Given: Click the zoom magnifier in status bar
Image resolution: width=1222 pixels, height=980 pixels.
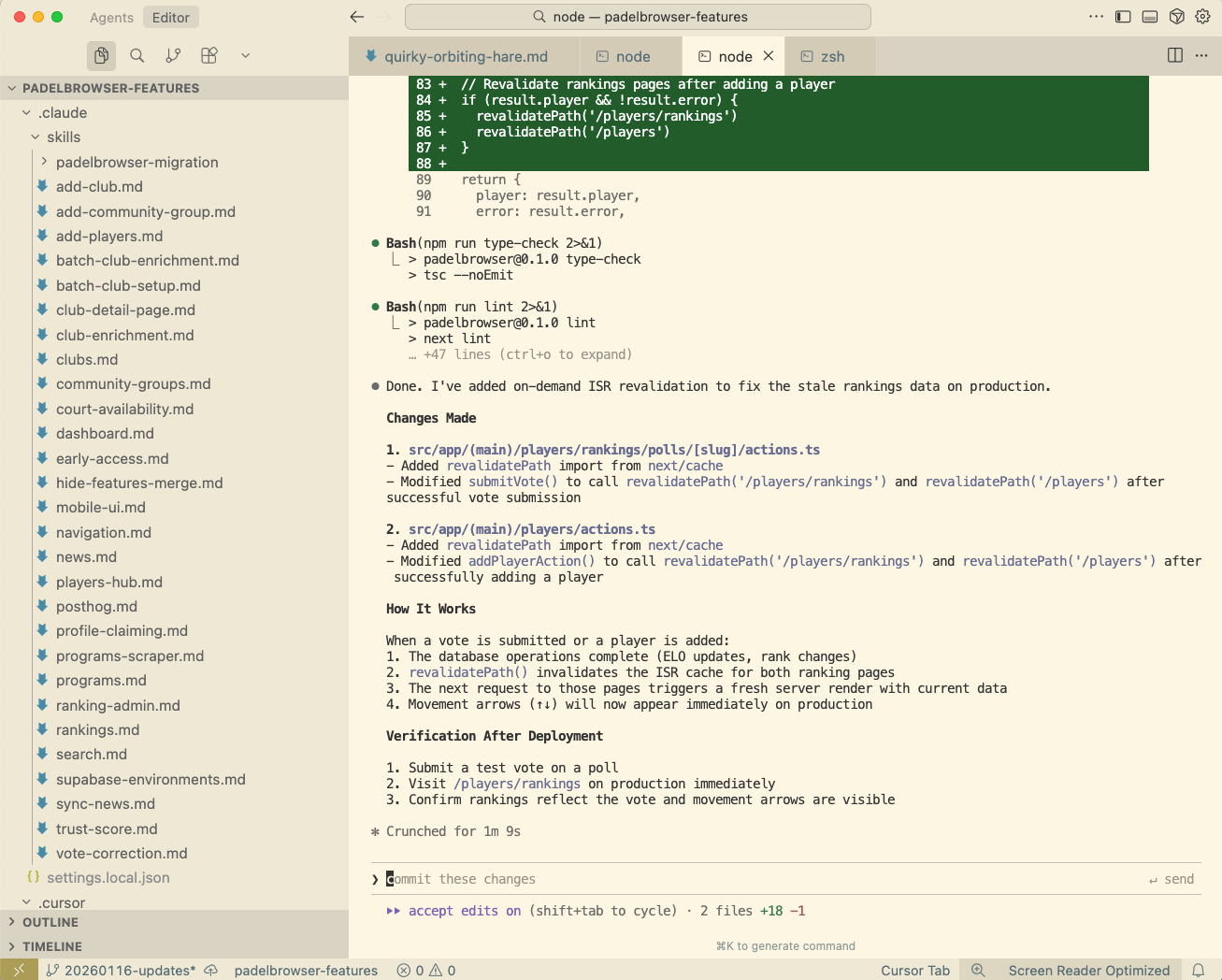Looking at the screenshot, I should [978, 971].
